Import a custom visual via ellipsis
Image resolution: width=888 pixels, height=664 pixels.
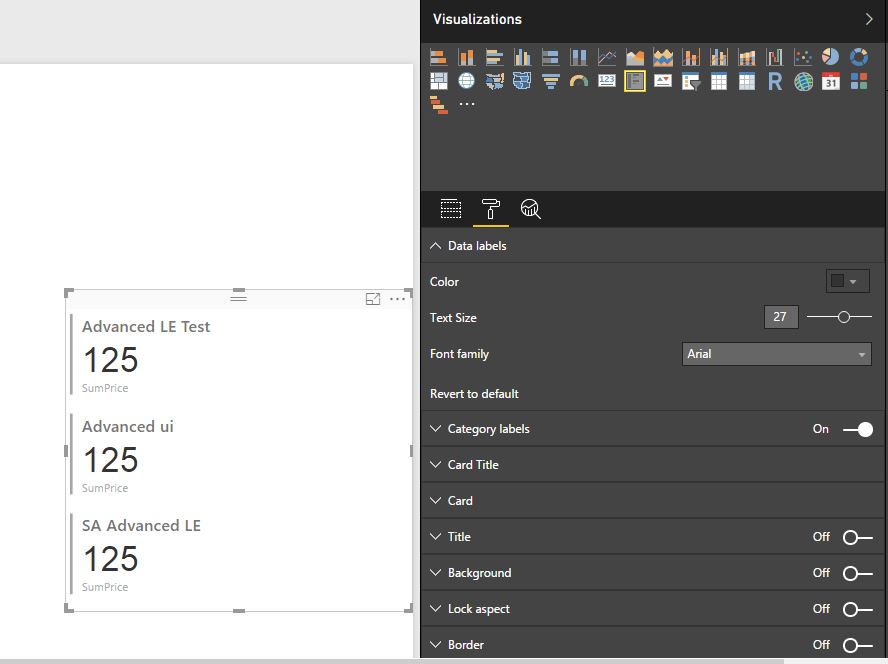click(467, 104)
